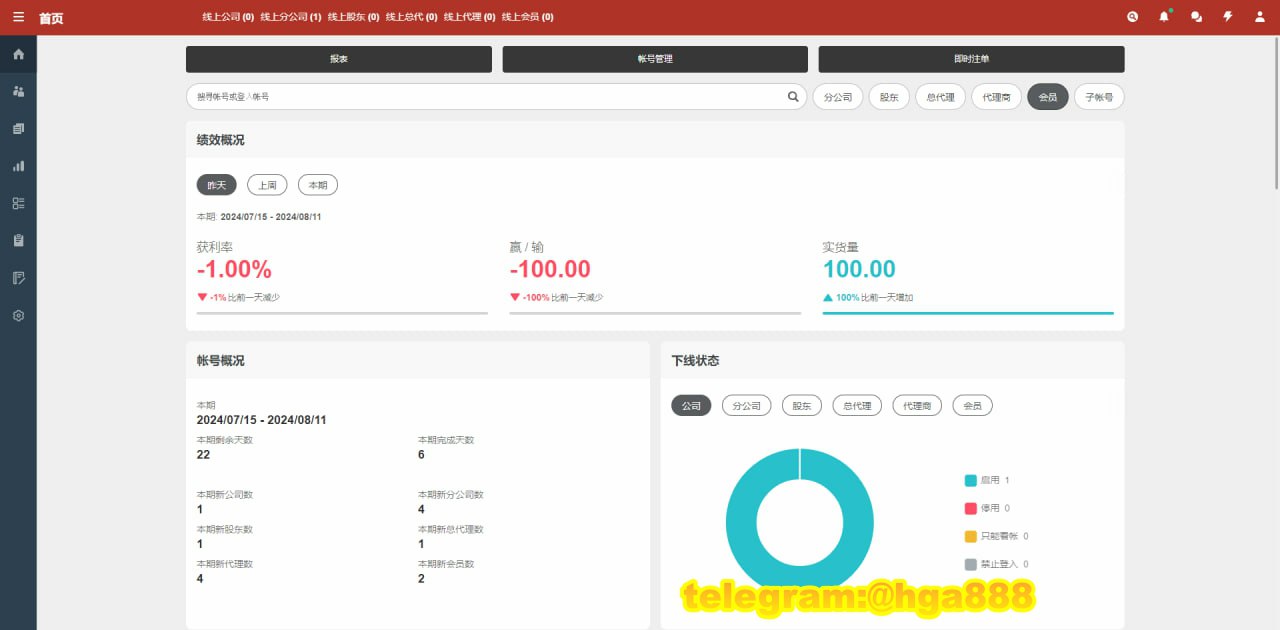Click the lightning bolt icon in header
The height and width of the screenshot is (630, 1280).
tap(1228, 17)
